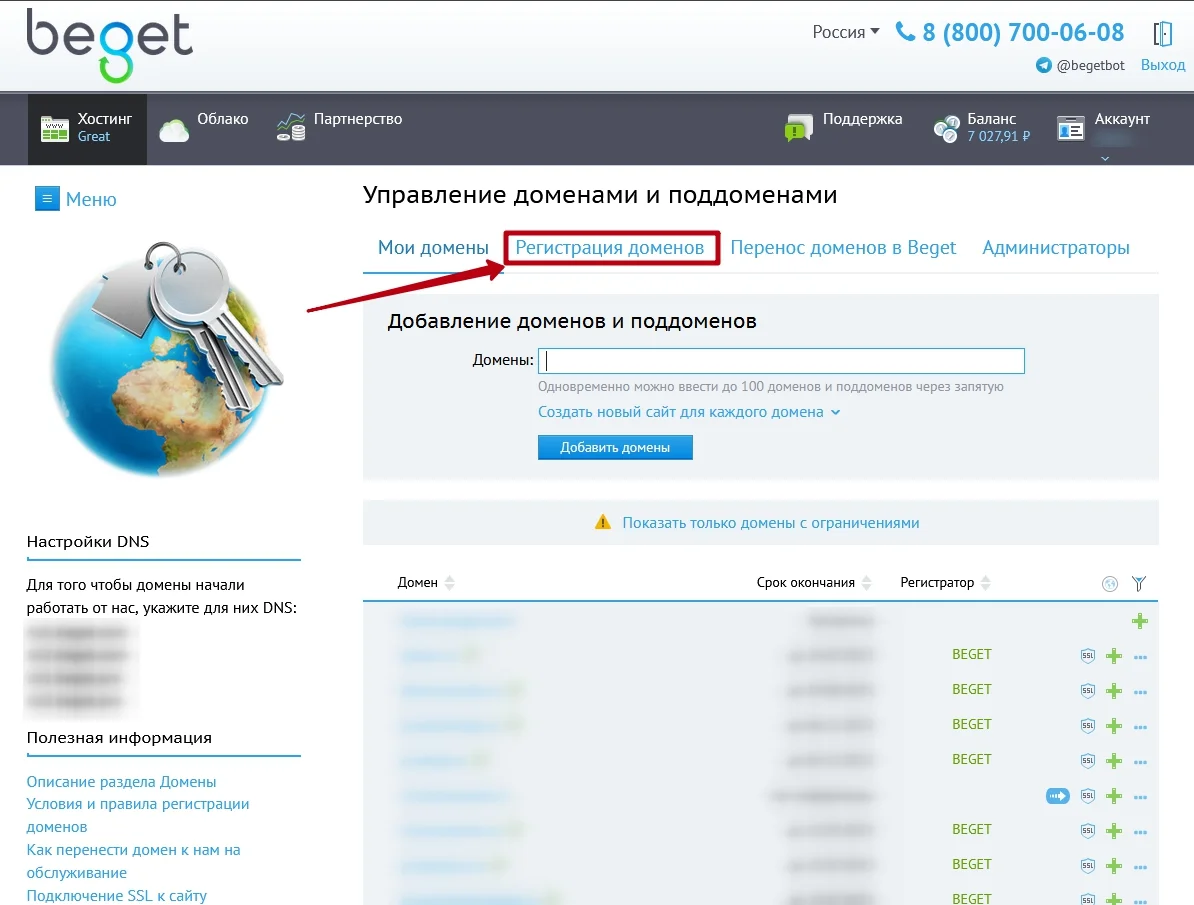The image size is (1194, 905).
Task: Click green plus in the blue-arrow-badge row
Action: pyautogui.click(x=1114, y=796)
